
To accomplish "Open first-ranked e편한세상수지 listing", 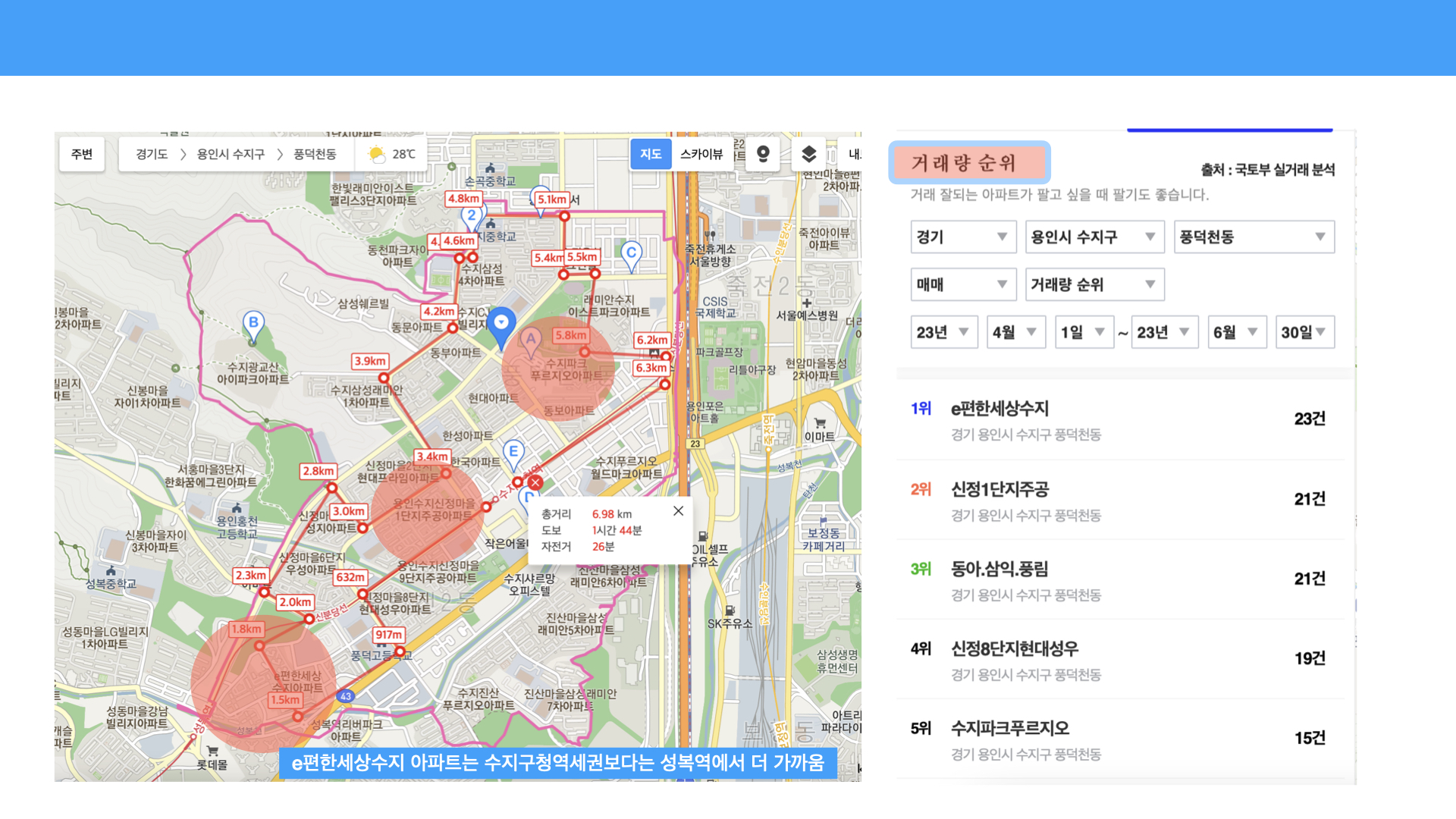I will click(999, 409).
